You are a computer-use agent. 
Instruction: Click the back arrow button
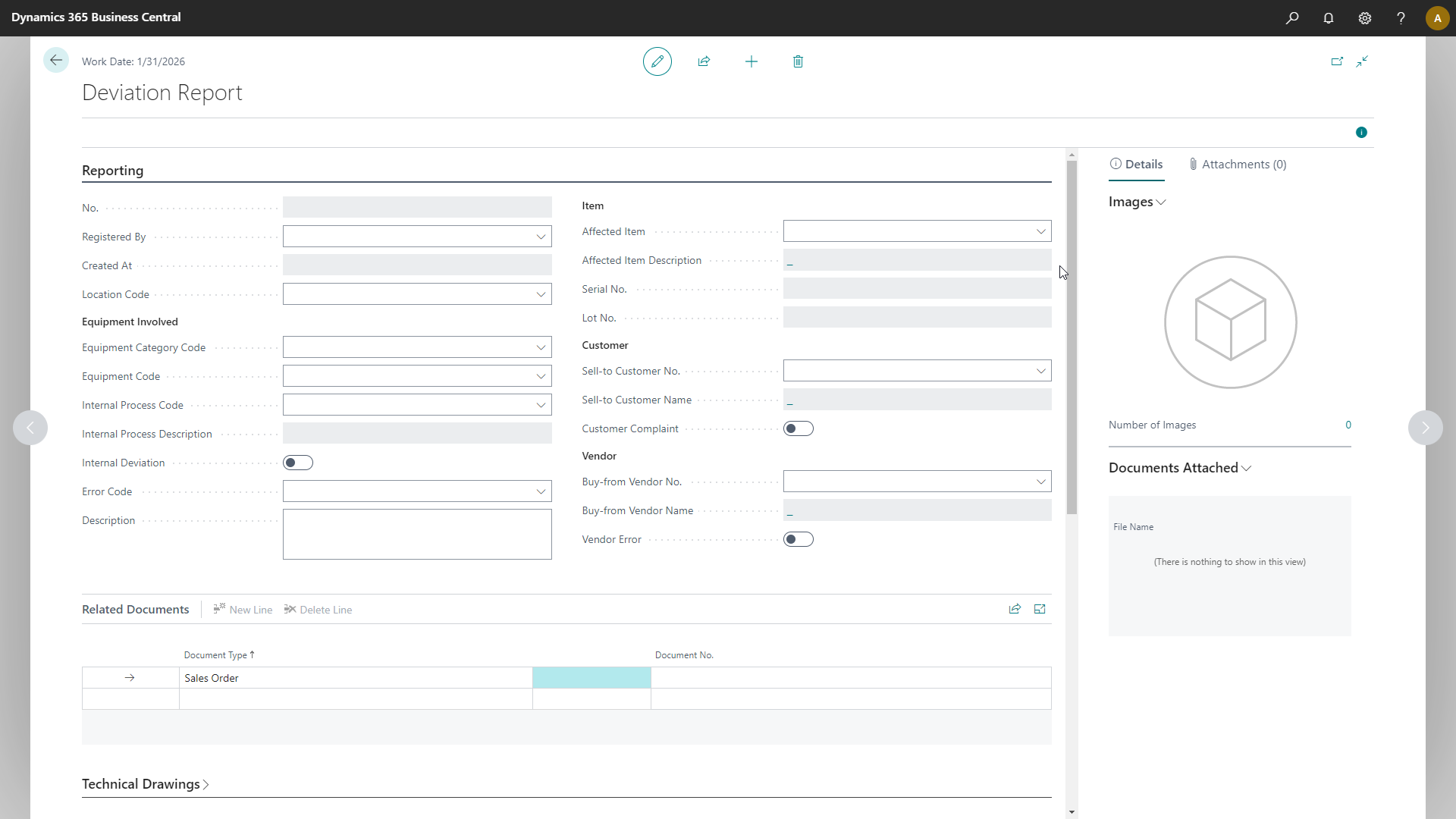[x=56, y=61]
